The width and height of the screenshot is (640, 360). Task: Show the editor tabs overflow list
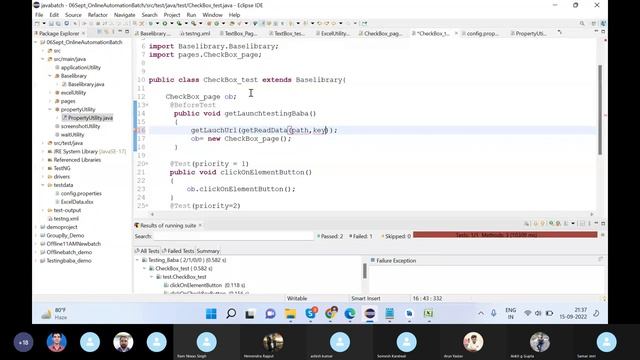[x=560, y=32]
